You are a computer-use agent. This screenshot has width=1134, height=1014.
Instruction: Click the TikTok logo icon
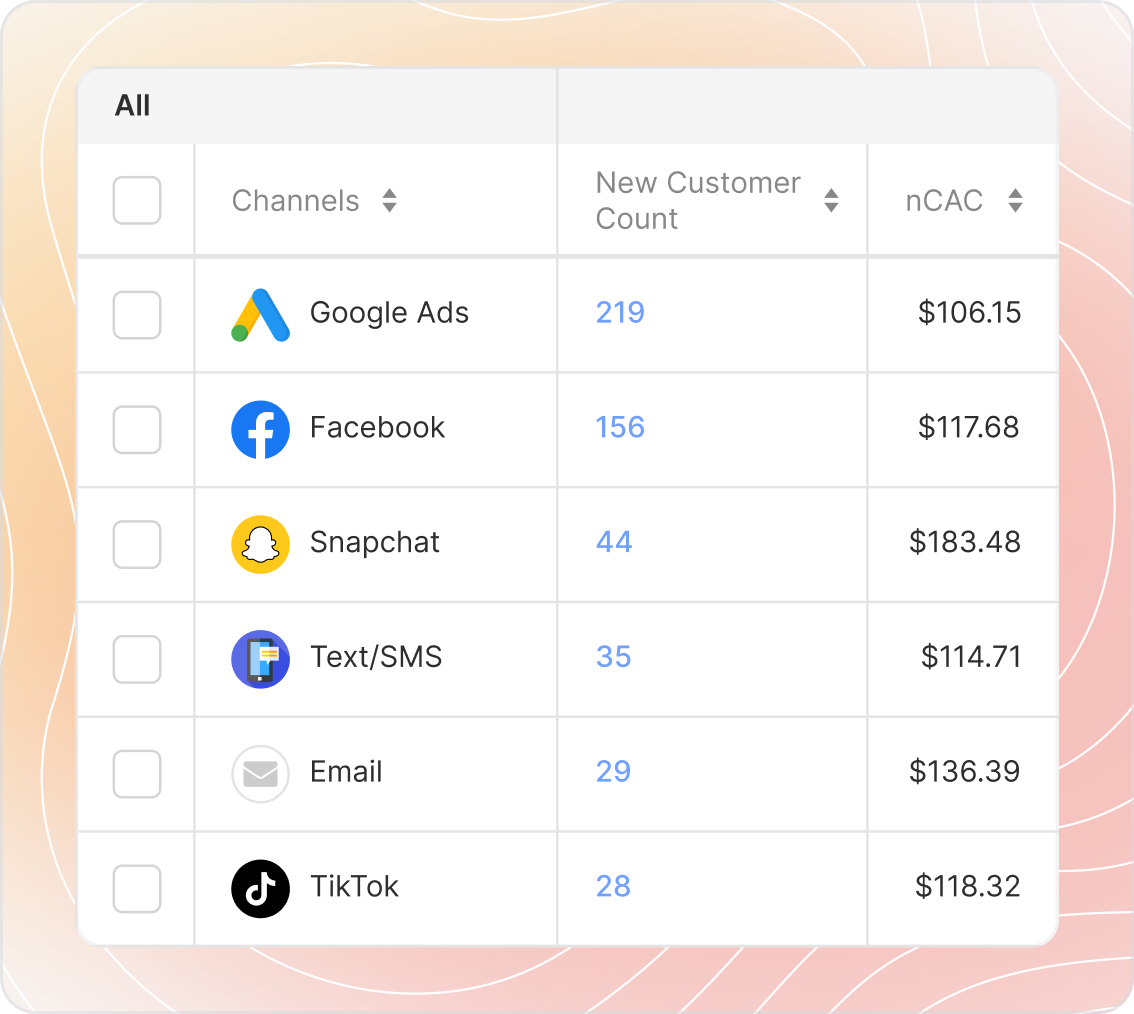[x=260, y=888]
